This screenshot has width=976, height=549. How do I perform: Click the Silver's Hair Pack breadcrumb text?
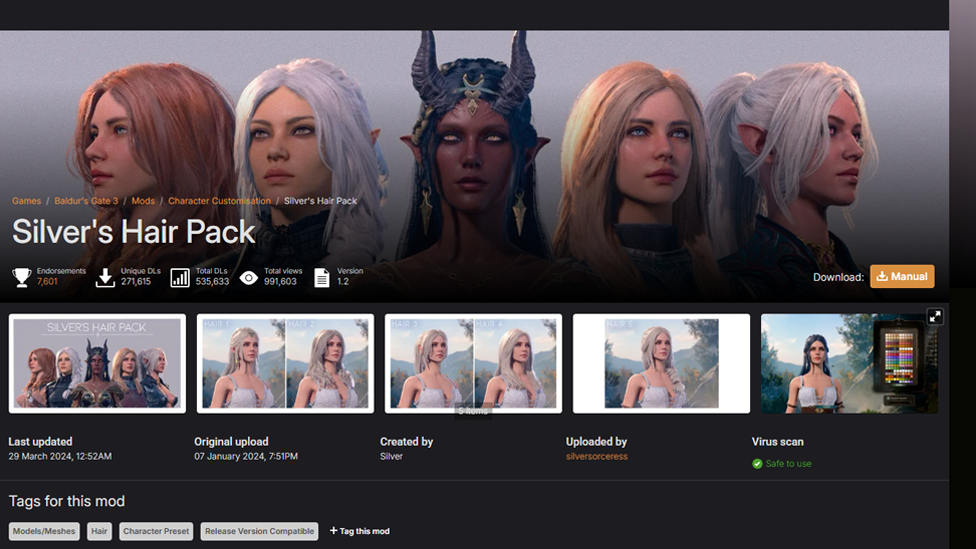(x=321, y=200)
